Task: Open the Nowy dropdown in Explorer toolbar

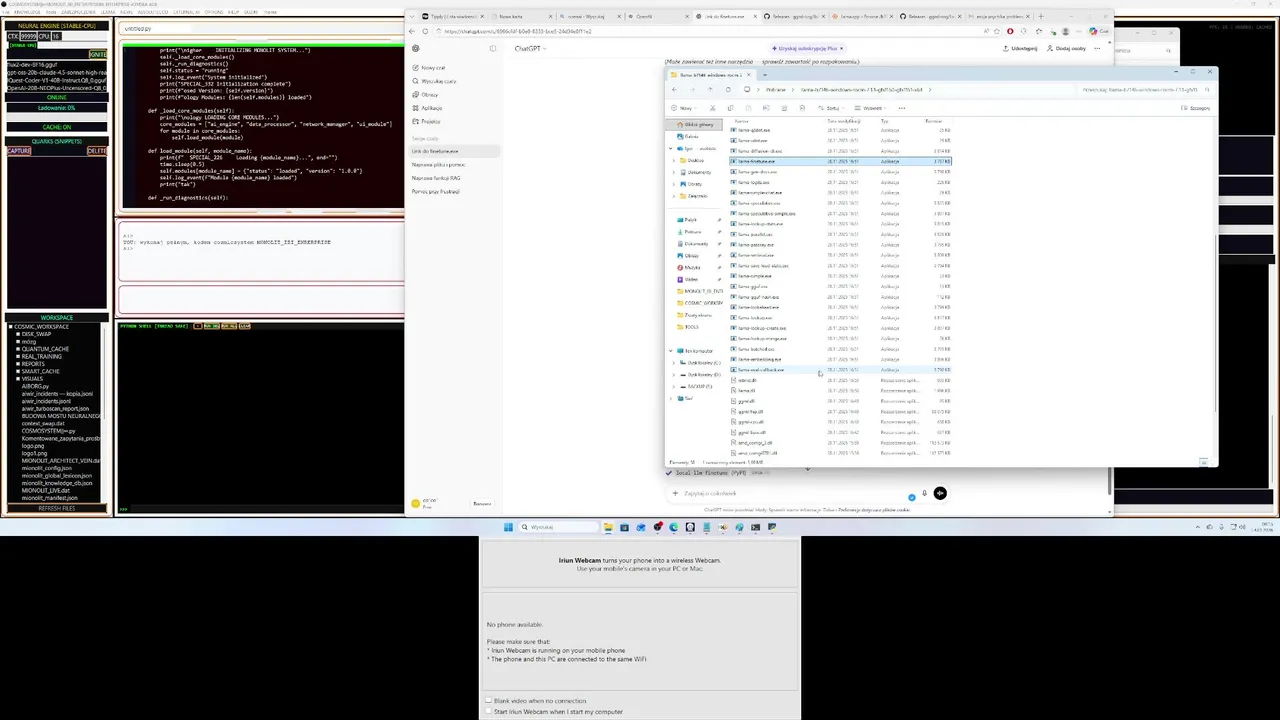Action: click(x=685, y=108)
